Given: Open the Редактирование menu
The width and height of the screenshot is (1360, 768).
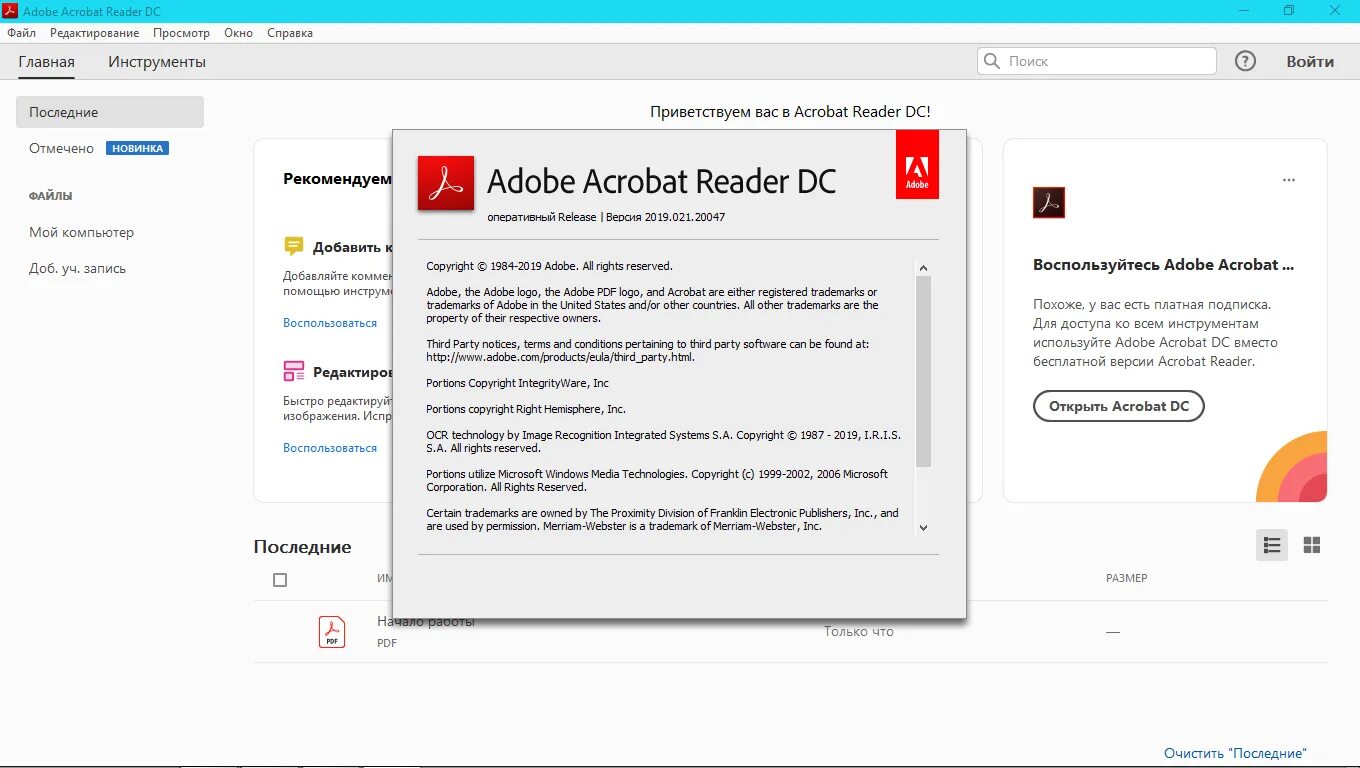Looking at the screenshot, I should pos(95,33).
